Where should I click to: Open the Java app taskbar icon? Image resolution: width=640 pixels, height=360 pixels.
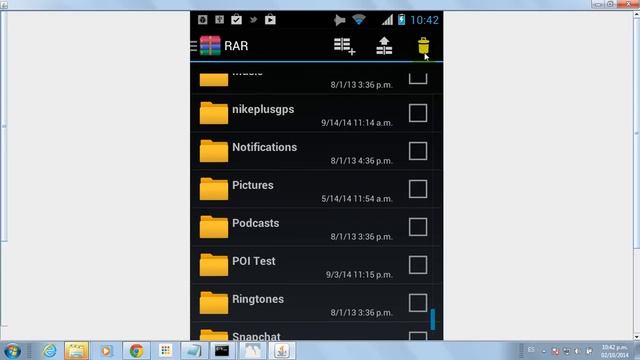pyautogui.click(x=282, y=351)
